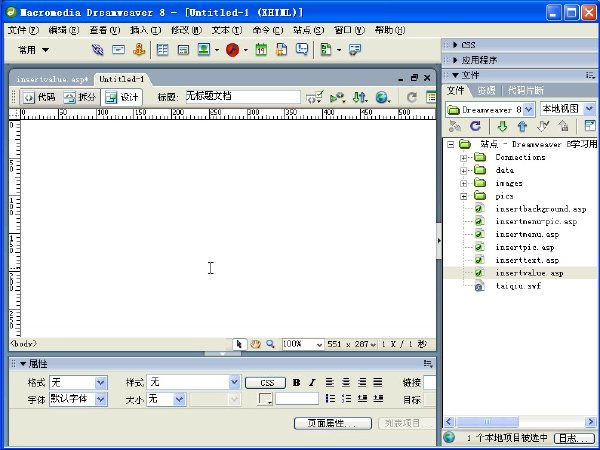
Task: Click the CSS button in Properties
Action: (266, 383)
